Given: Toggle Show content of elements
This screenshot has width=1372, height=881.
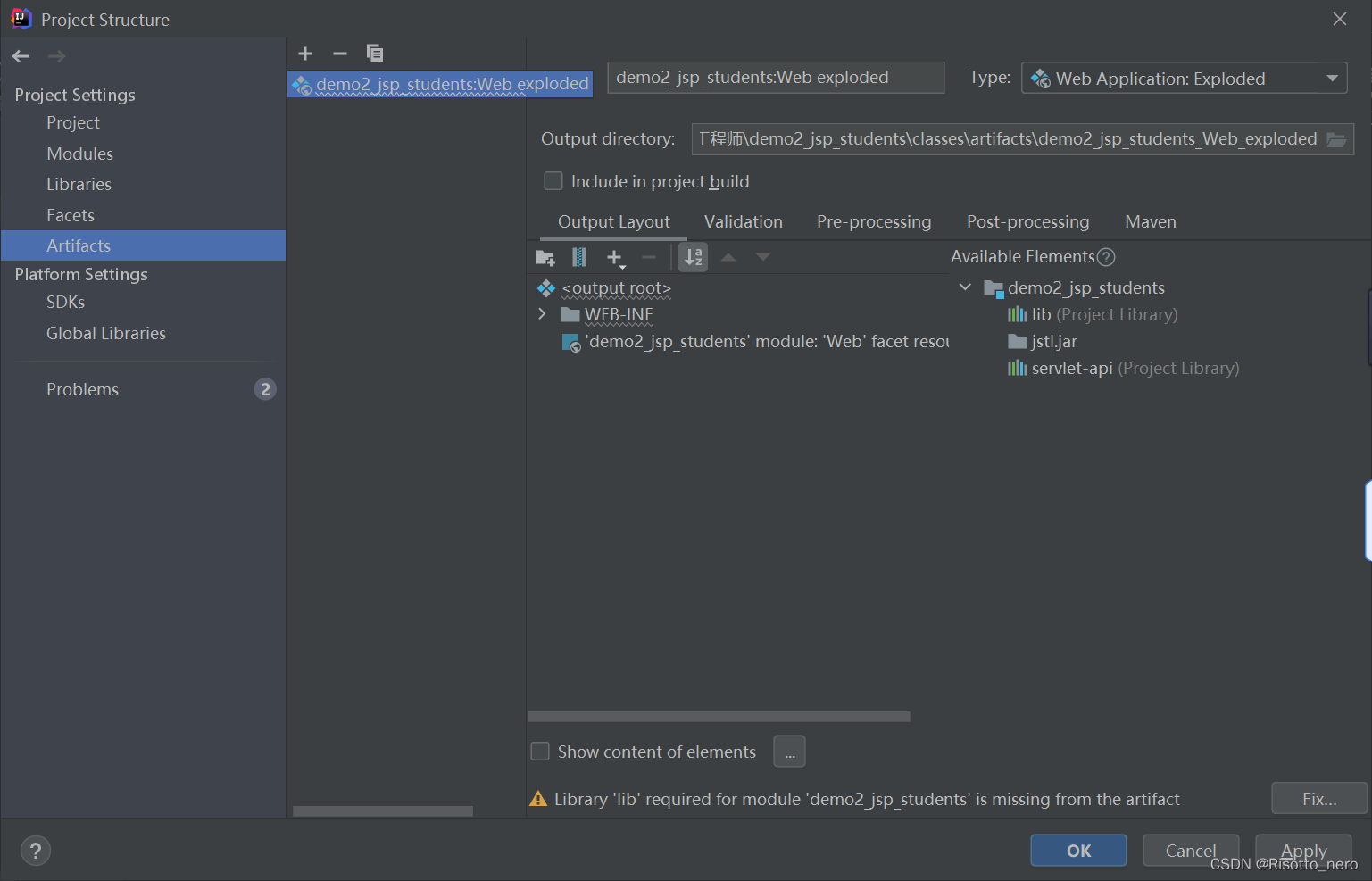Looking at the screenshot, I should coord(540,752).
